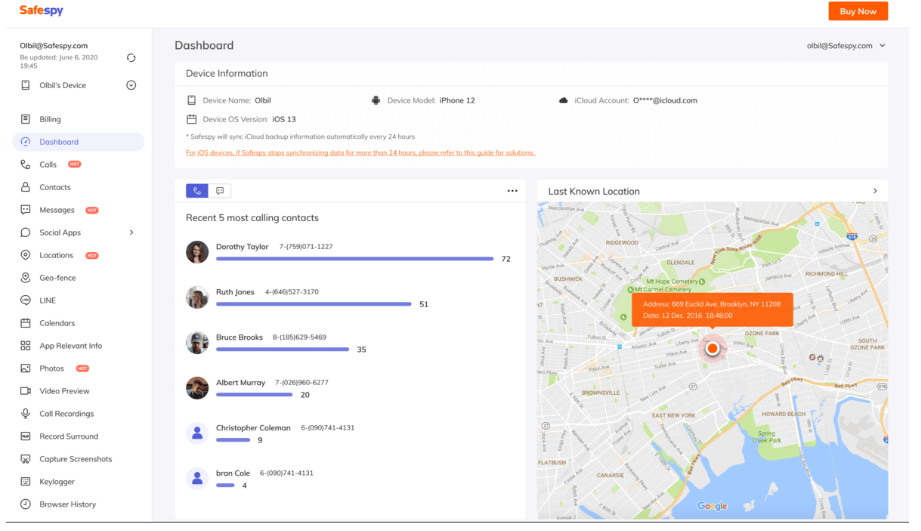Click the orange location marker on map
The width and height of the screenshot is (921, 531).
(712, 349)
